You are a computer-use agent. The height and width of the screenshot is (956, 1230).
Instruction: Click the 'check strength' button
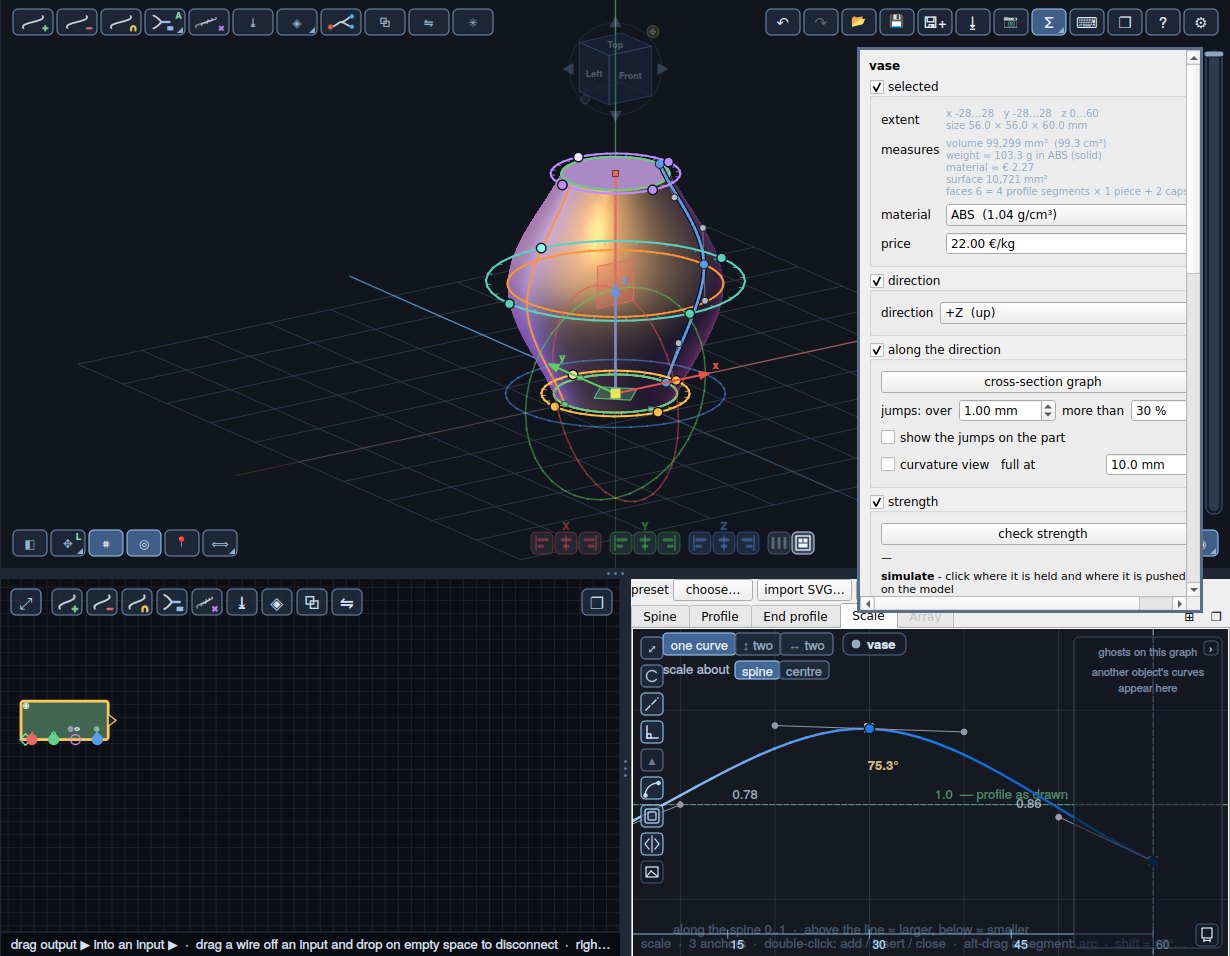click(x=1034, y=533)
